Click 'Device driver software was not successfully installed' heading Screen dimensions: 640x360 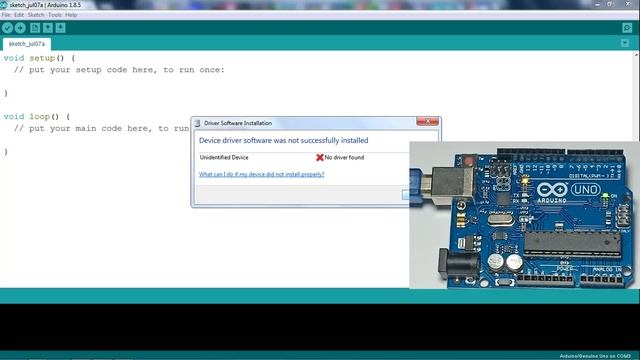click(284, 140)
